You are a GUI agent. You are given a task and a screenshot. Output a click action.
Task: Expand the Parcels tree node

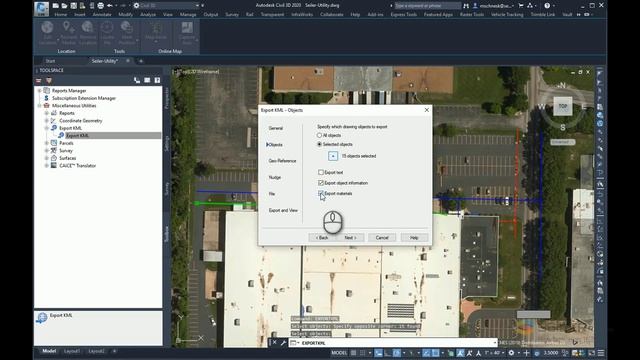pyautogui.click(x=47, y=143)
